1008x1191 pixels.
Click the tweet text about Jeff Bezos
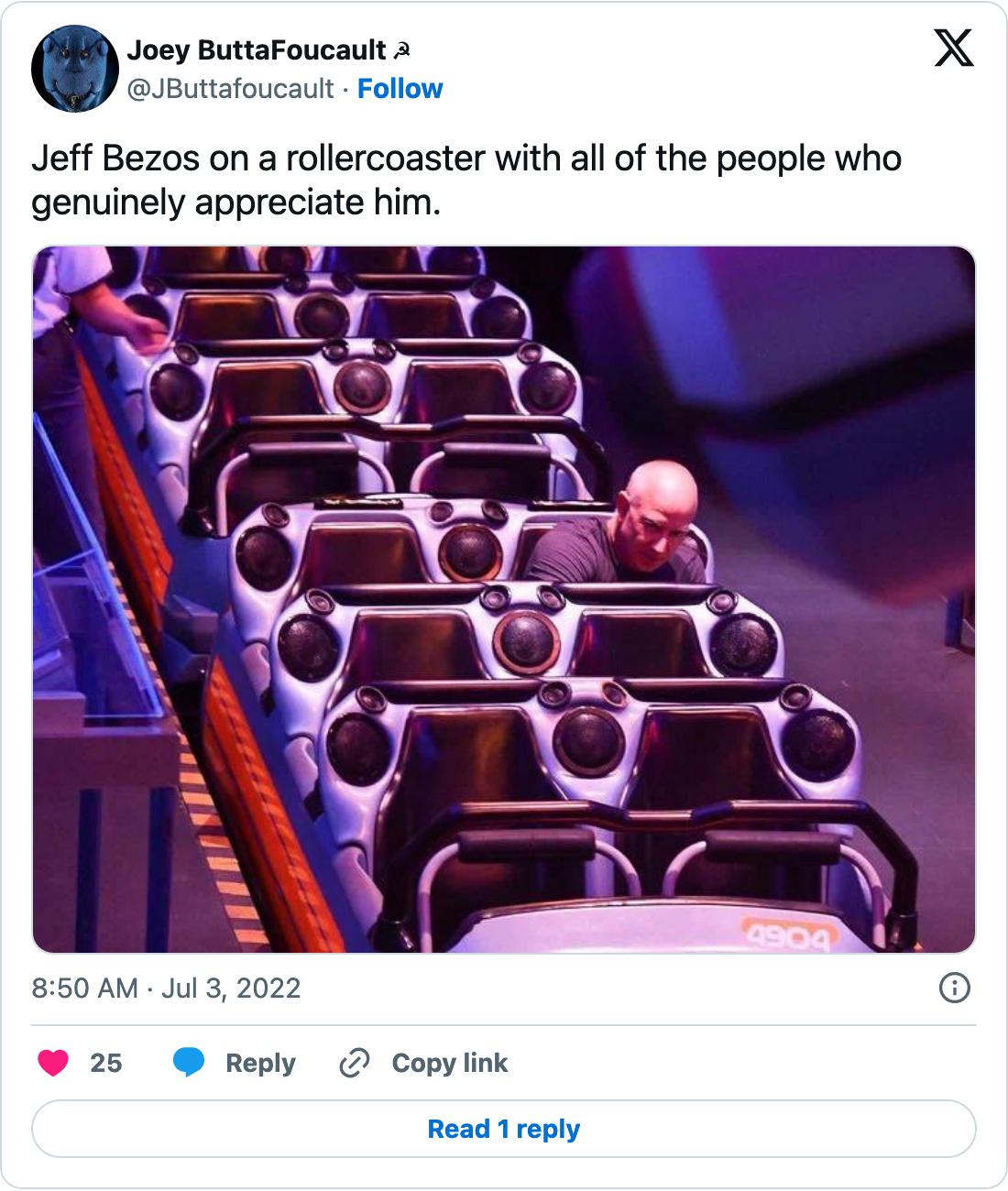click(x=466, y=180)
